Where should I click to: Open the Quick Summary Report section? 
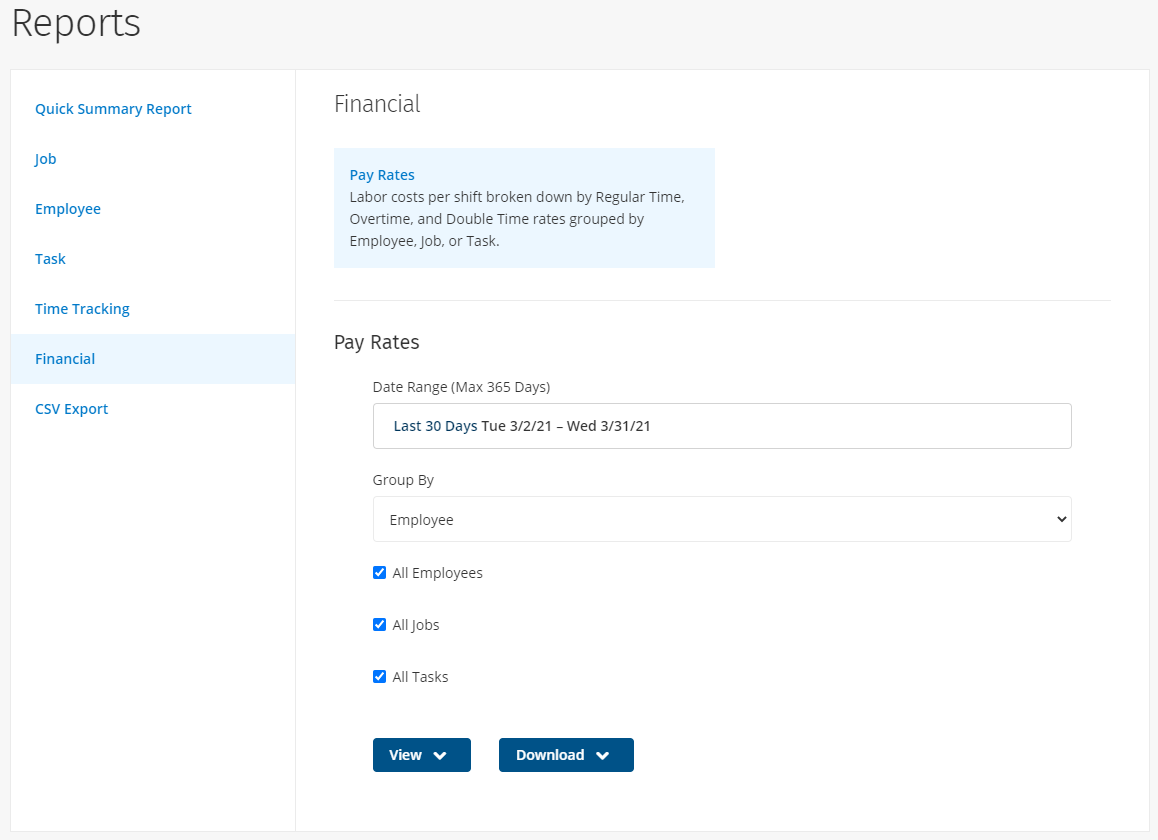pyautogui.click(x=113, y=108)
